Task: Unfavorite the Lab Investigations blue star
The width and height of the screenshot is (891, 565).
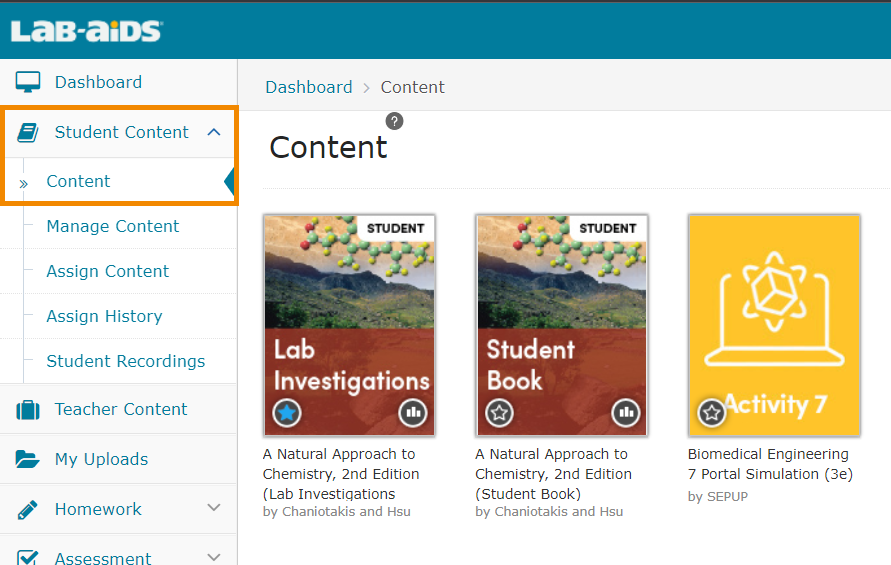Action: (x=288, y=411)
